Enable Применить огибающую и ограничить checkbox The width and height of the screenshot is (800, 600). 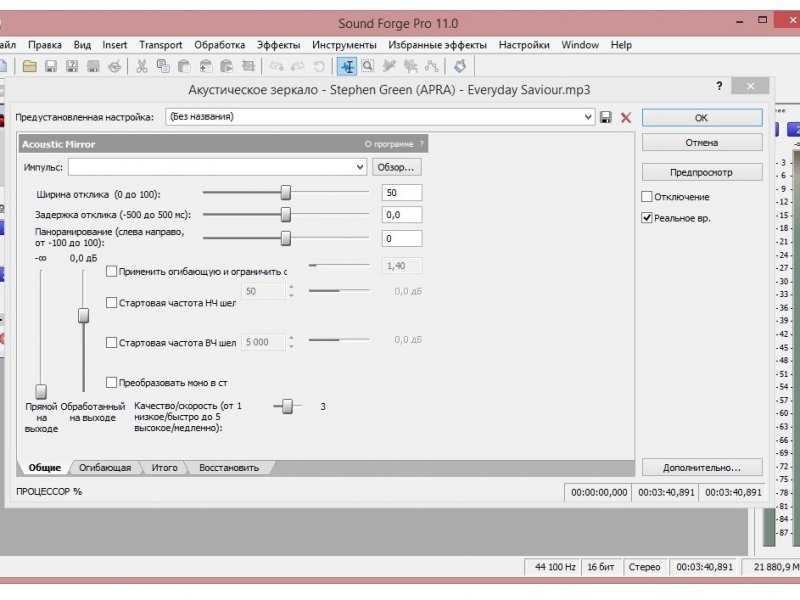(x=111, y=271)
